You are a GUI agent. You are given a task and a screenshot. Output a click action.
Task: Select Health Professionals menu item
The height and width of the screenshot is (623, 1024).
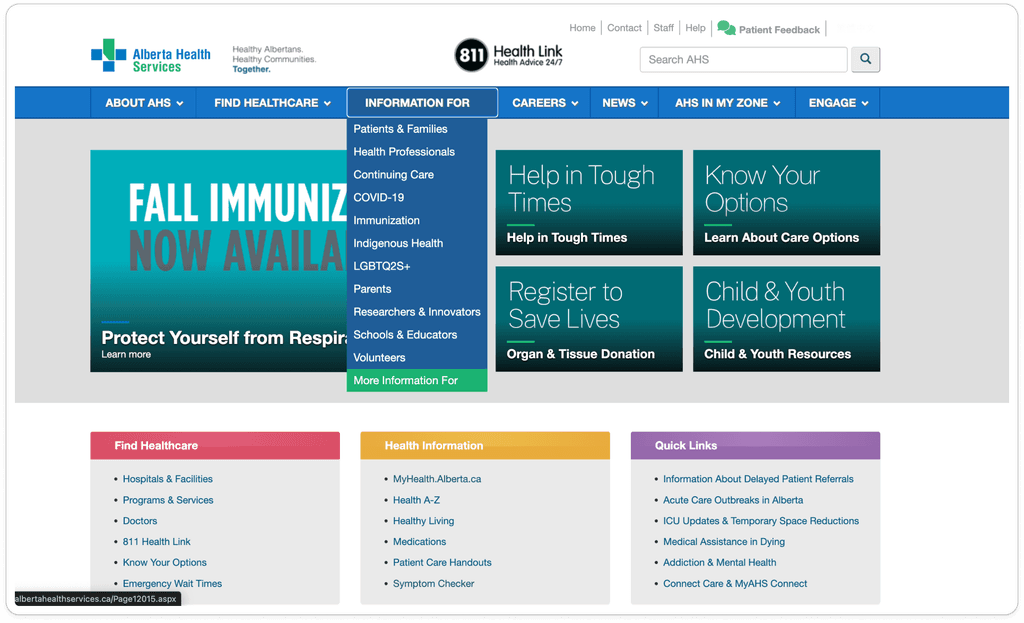tap(417, 152)
